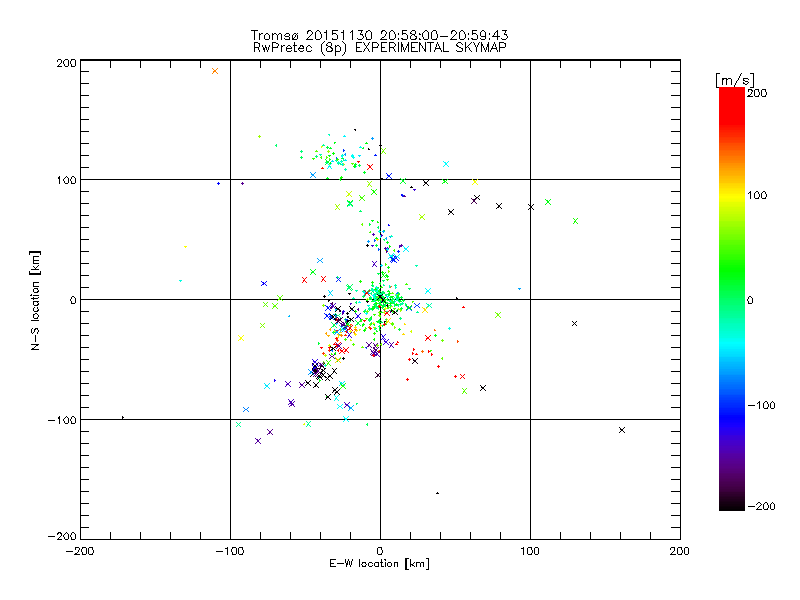Click the 'E-W location [km]' axis label
This screenshot has height=600, width=800.
coord(379,564)
